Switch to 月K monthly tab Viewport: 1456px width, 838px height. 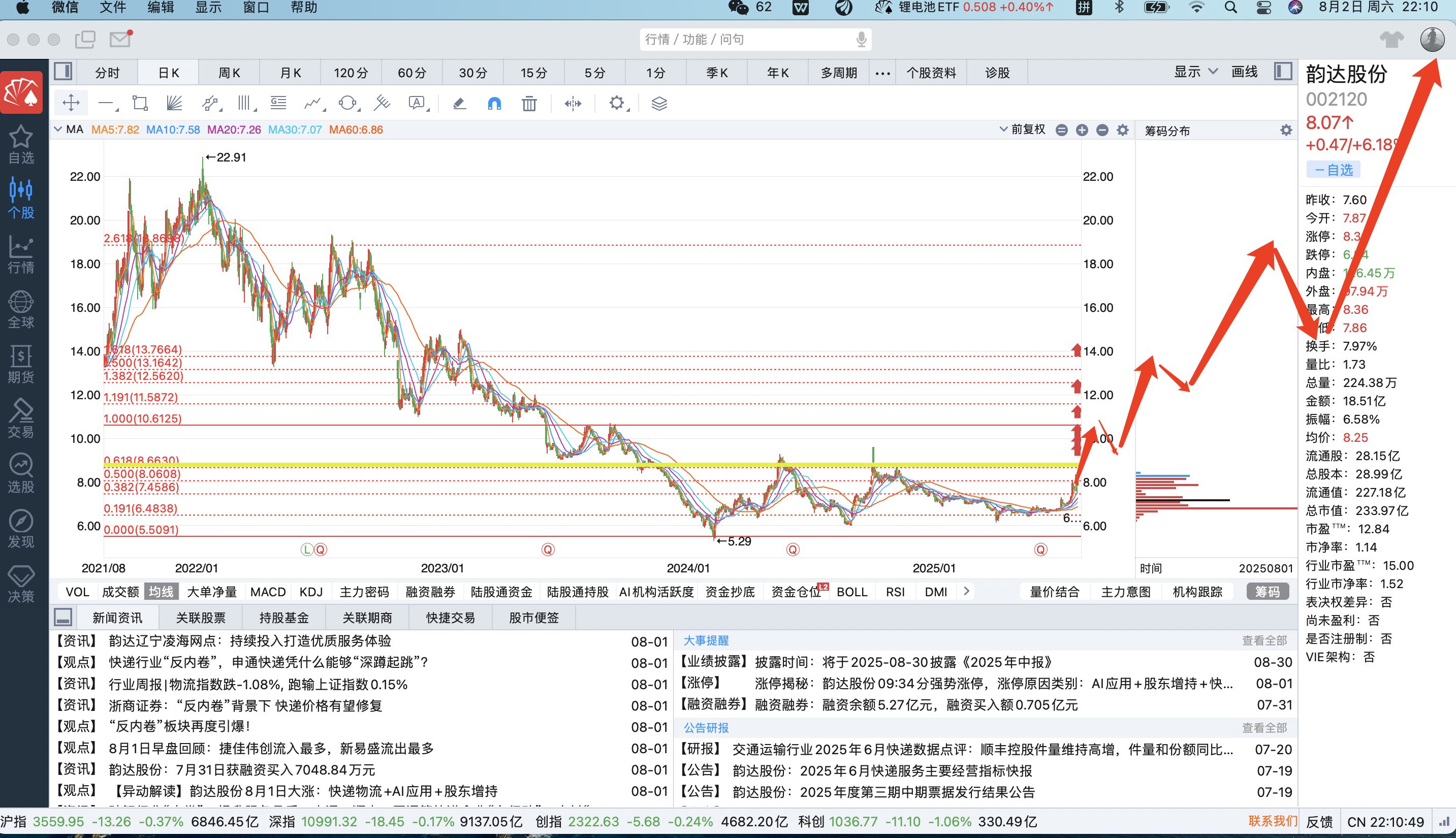pos(290,73)
